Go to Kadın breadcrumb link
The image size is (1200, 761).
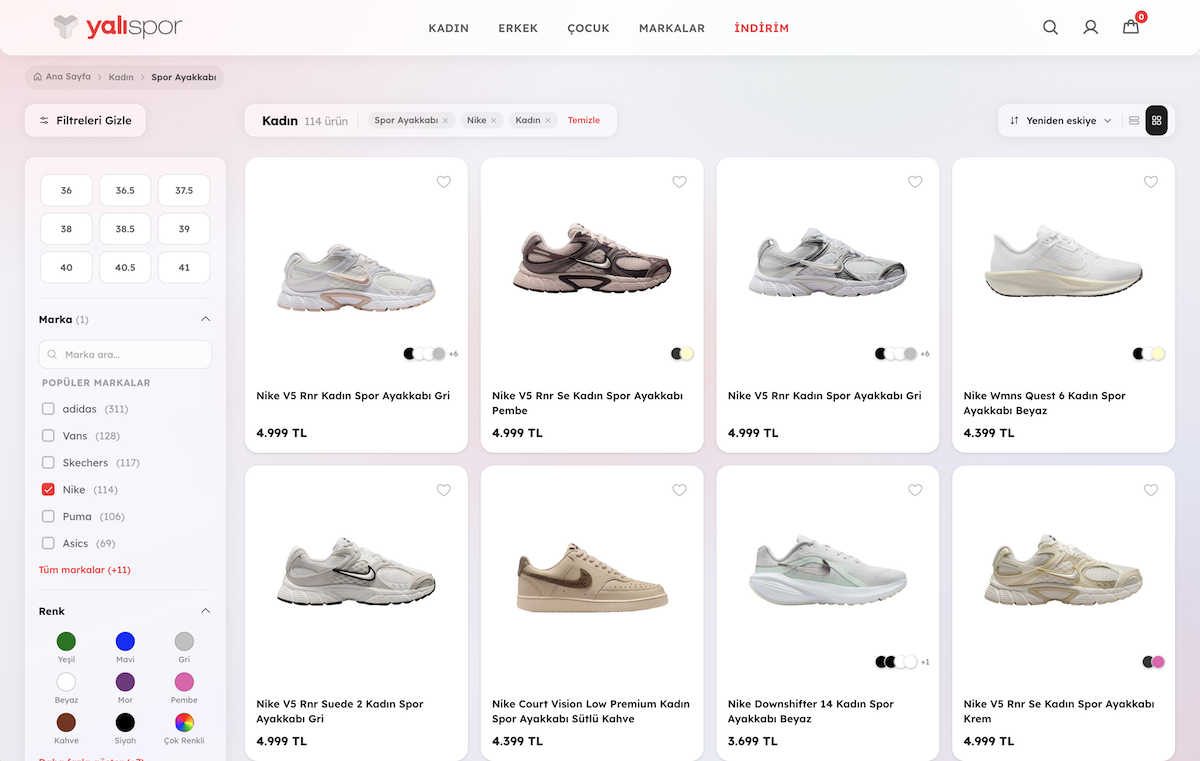pos(121,77)
